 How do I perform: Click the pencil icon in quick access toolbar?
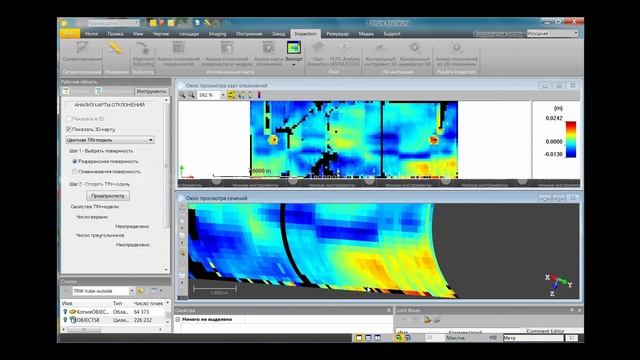[x=207, y=23]
